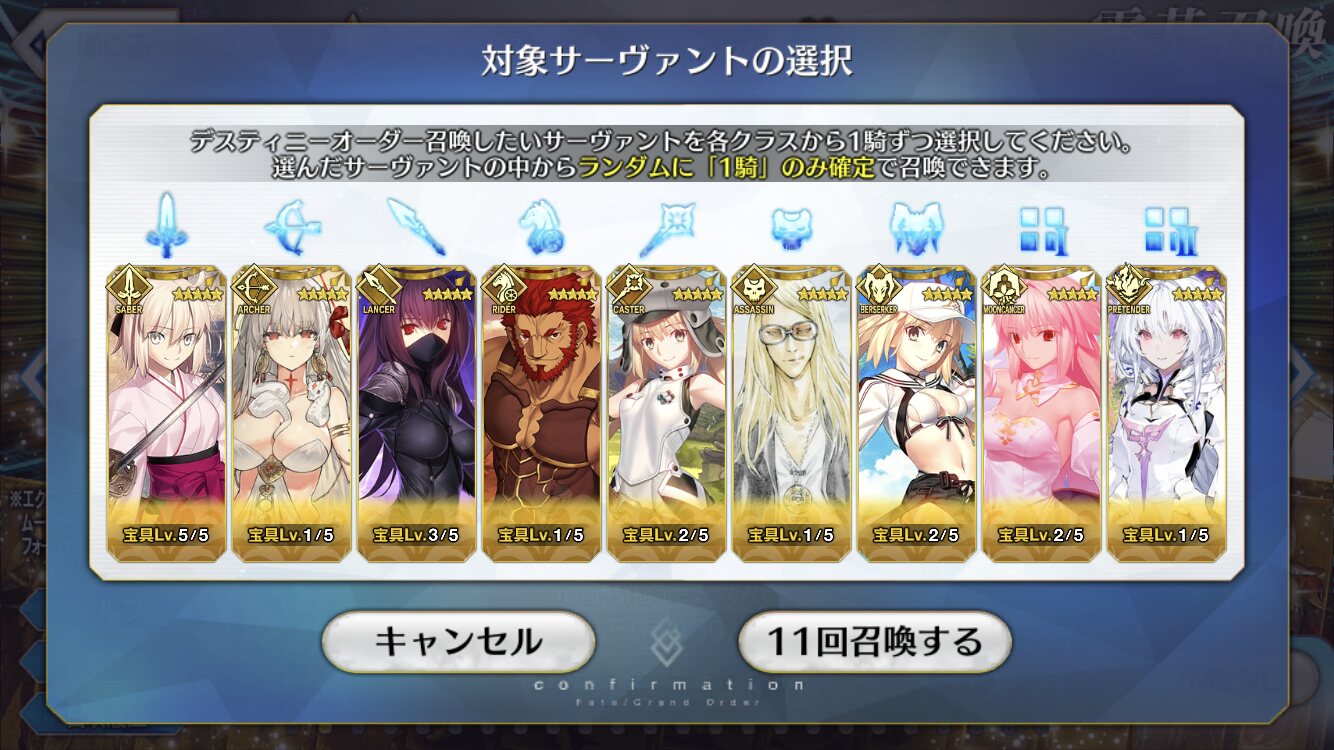Choose the pink-haired Mooncancer servant card
This screenshot has width=1334, height=750.
[x=1041, y=413]
